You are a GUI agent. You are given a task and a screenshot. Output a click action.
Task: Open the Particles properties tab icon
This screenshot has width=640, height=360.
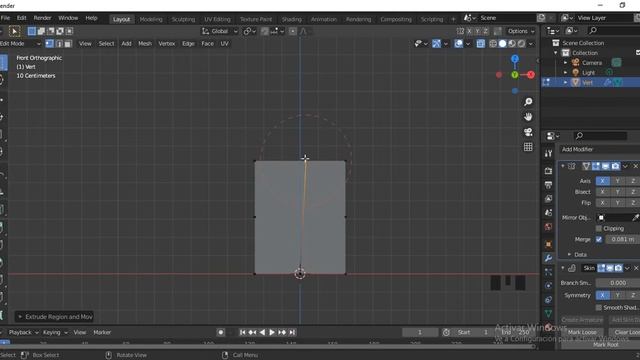coord(548,272)
